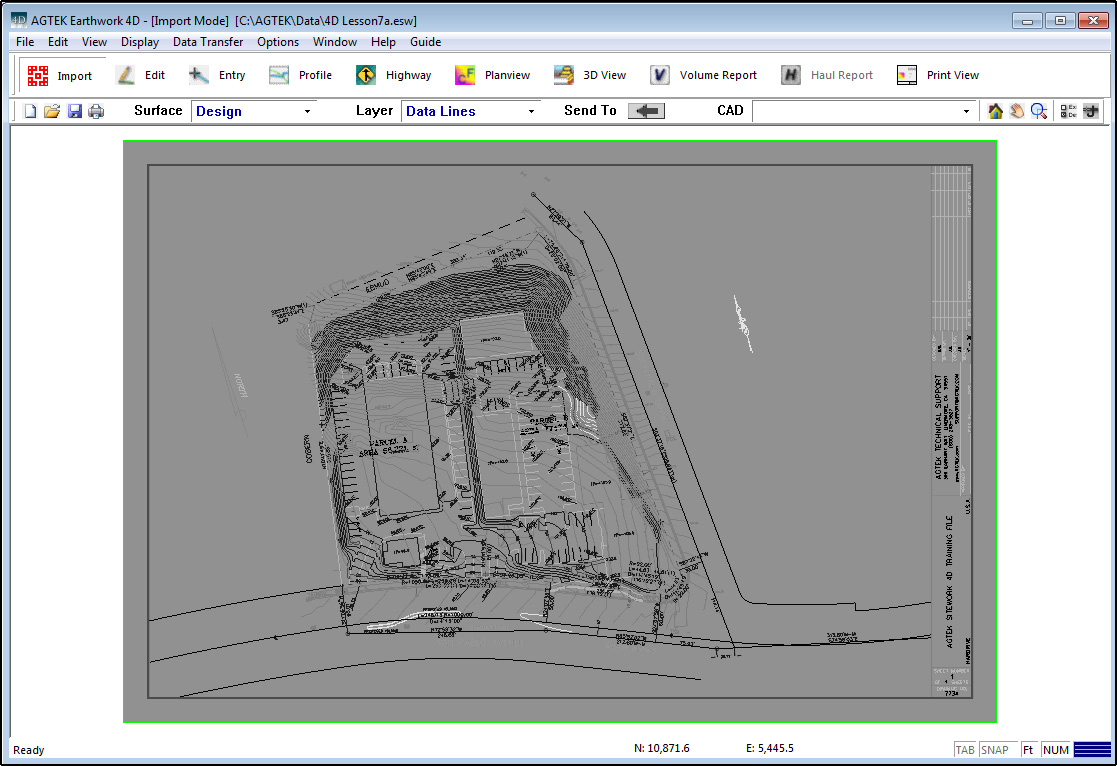1117x766 pixels.
Task: Open the Profile view
Action: click(301, 76)
